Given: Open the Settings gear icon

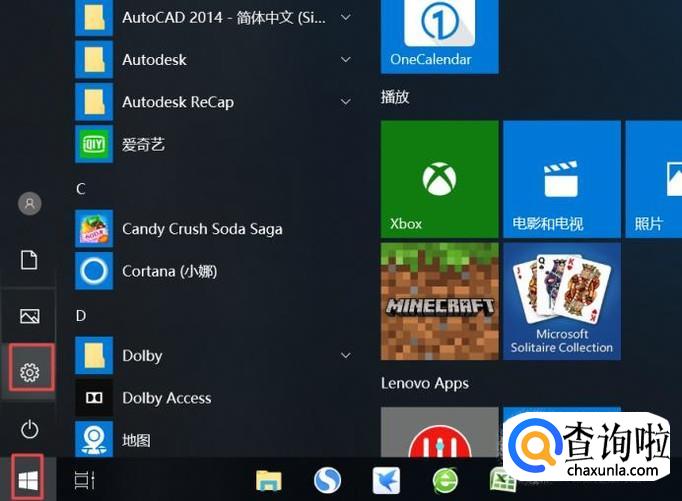Looking at the screenshot, I should click(30, 372).
